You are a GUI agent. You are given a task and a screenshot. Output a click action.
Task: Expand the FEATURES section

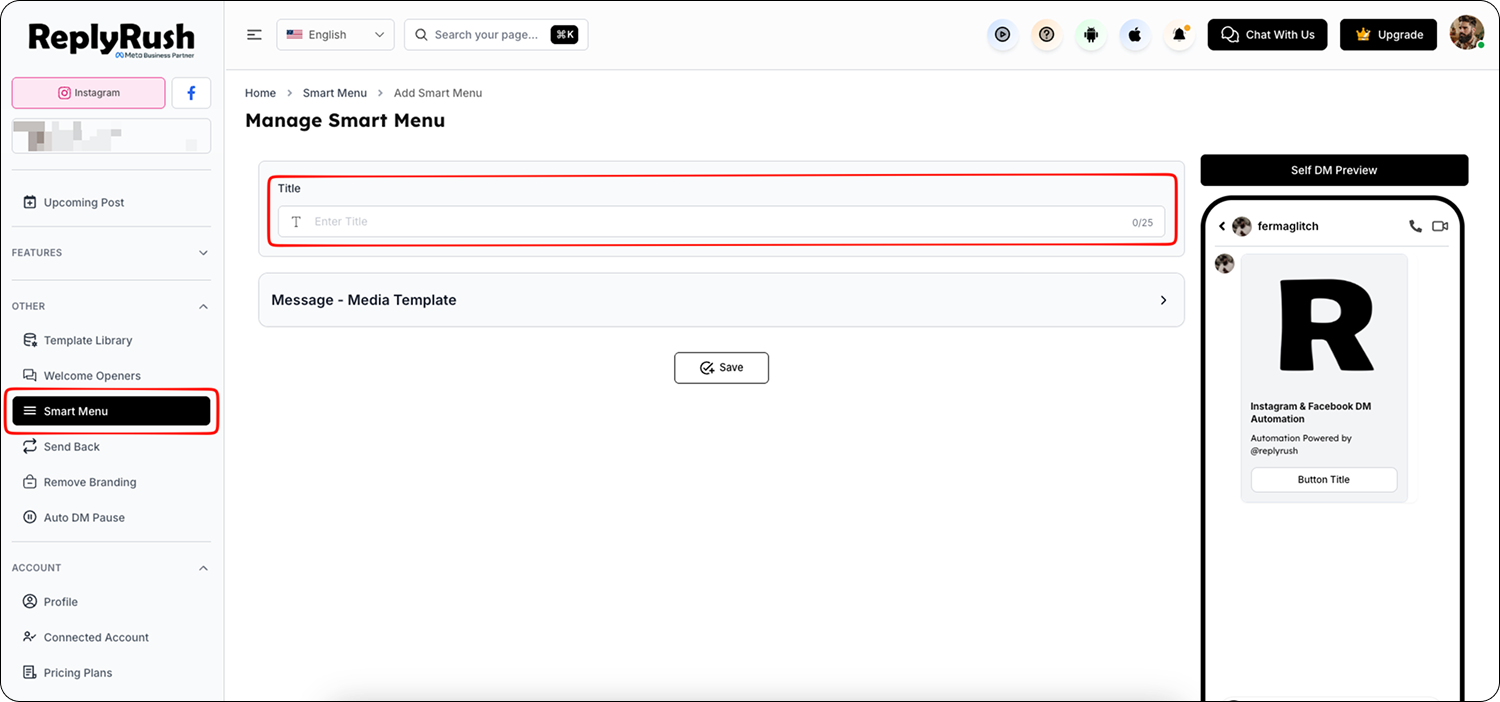pyautogui.click(x=111, y=253)
